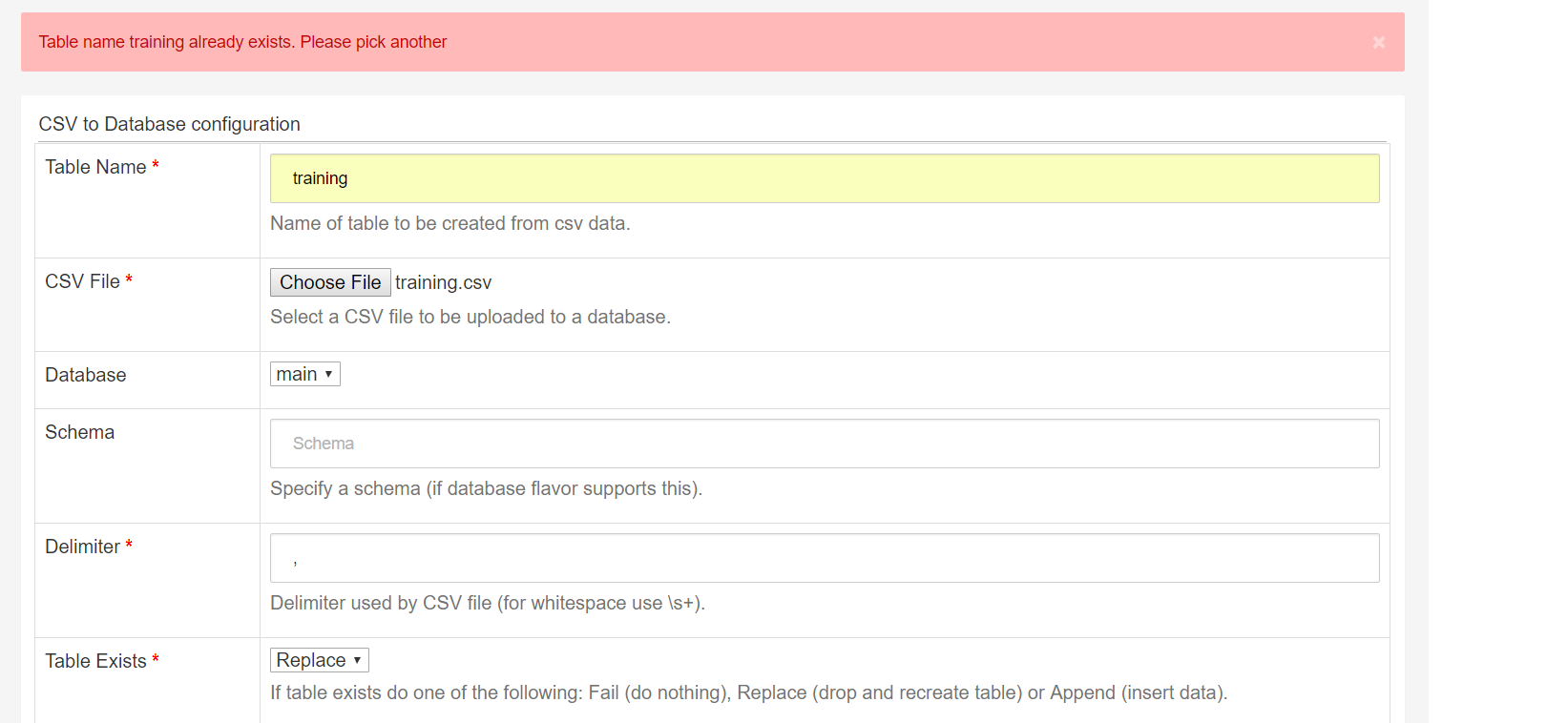Select the training.csv file button
The height and width of the screenshot is (723, 1568).
329,281
